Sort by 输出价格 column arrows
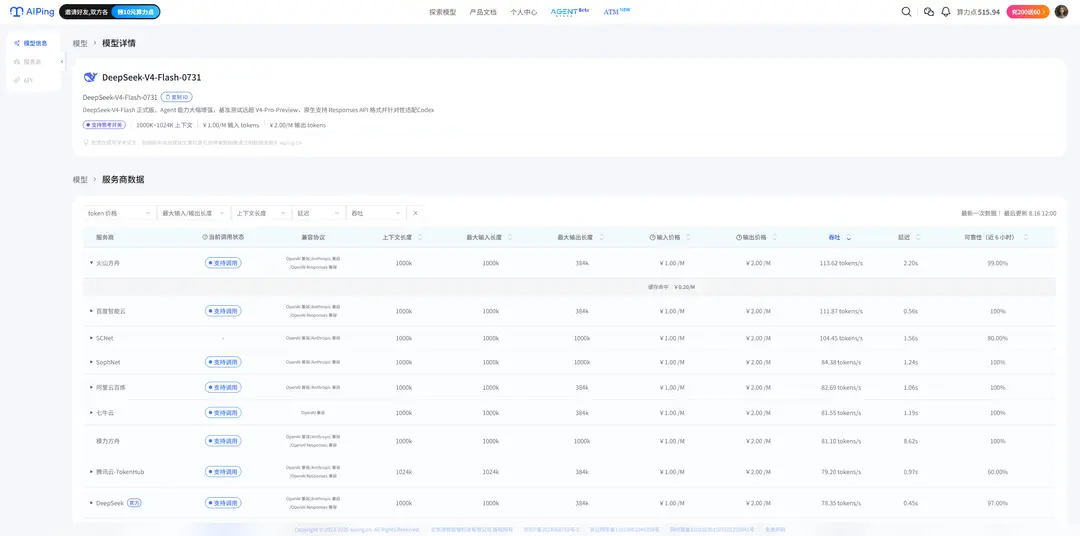 coord(775,237)
